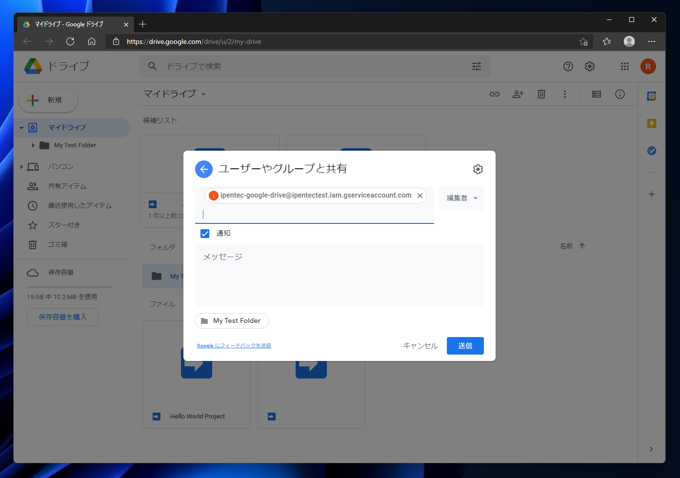Image resolution: width=680 pixels, height=478 pixels.
Task: Click into the メッセージ text area
Action: (x=339, y=275)
